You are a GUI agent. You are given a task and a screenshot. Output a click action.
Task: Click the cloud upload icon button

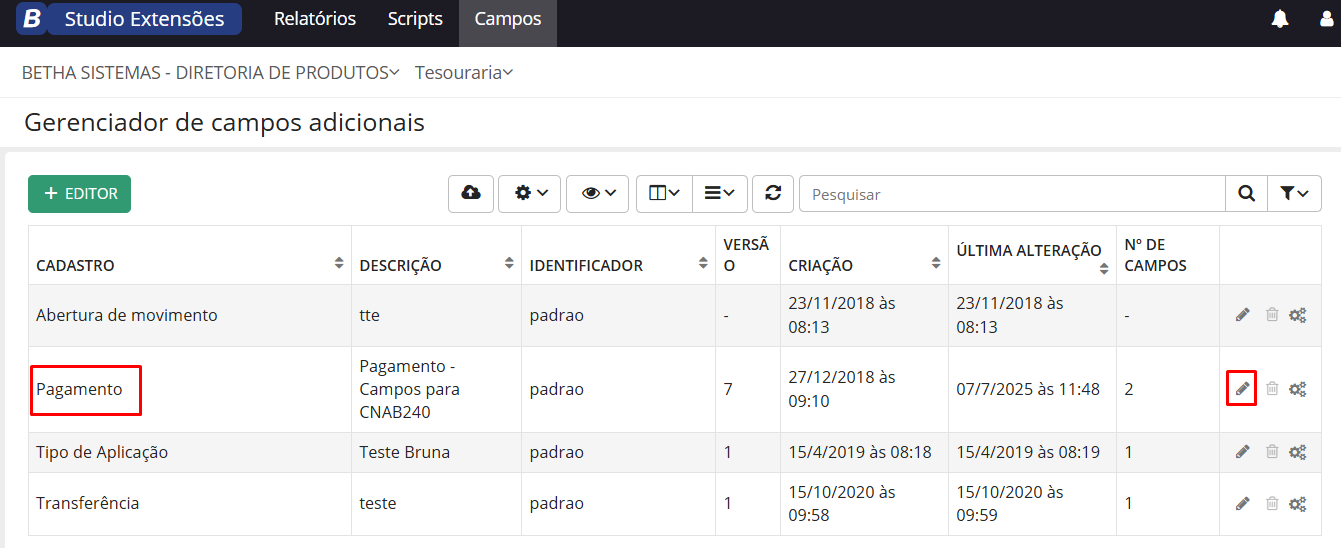tap(471, 194)
